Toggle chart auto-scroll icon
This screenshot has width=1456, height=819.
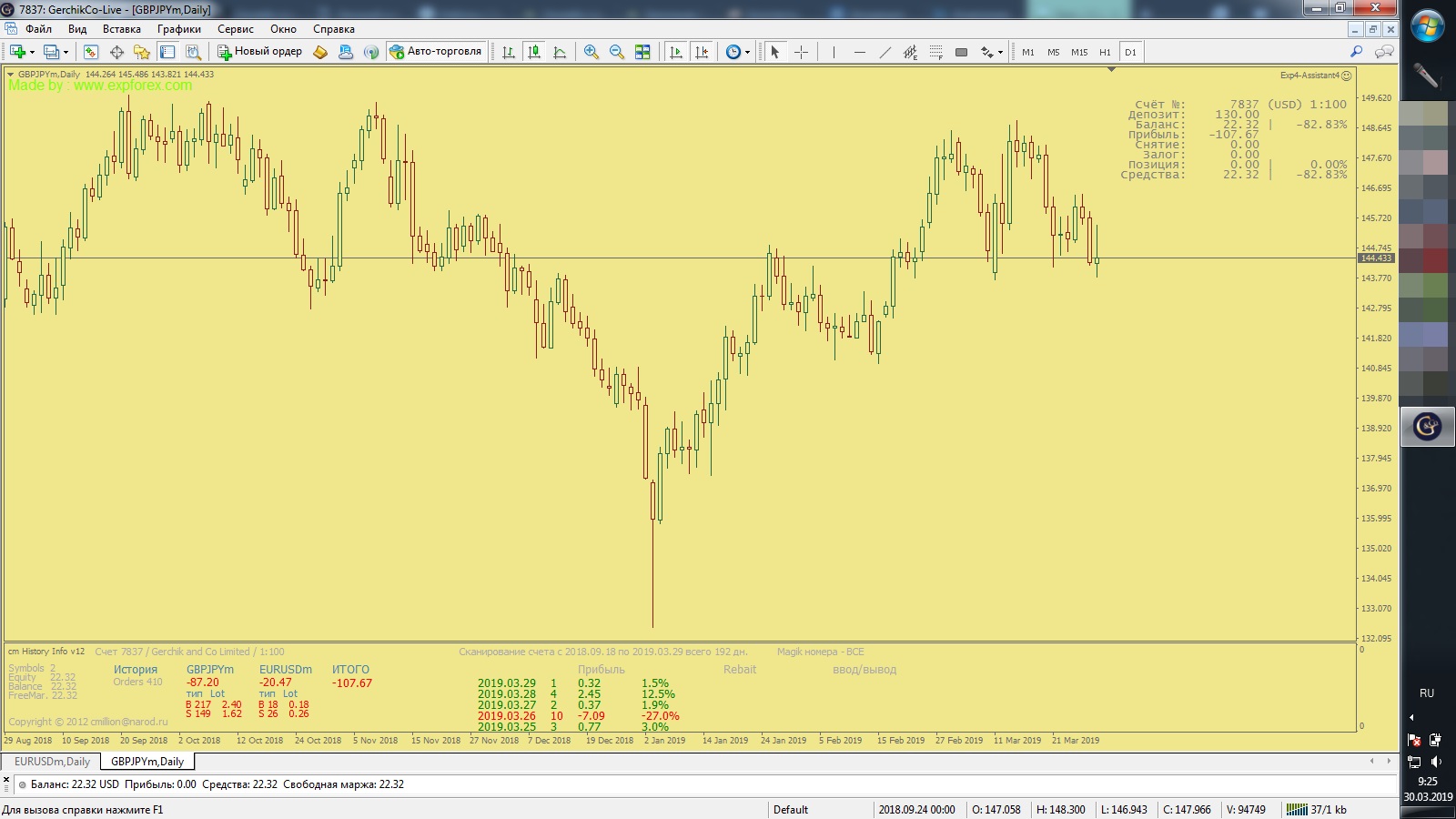pyautogui.click(x=675, y=52)
